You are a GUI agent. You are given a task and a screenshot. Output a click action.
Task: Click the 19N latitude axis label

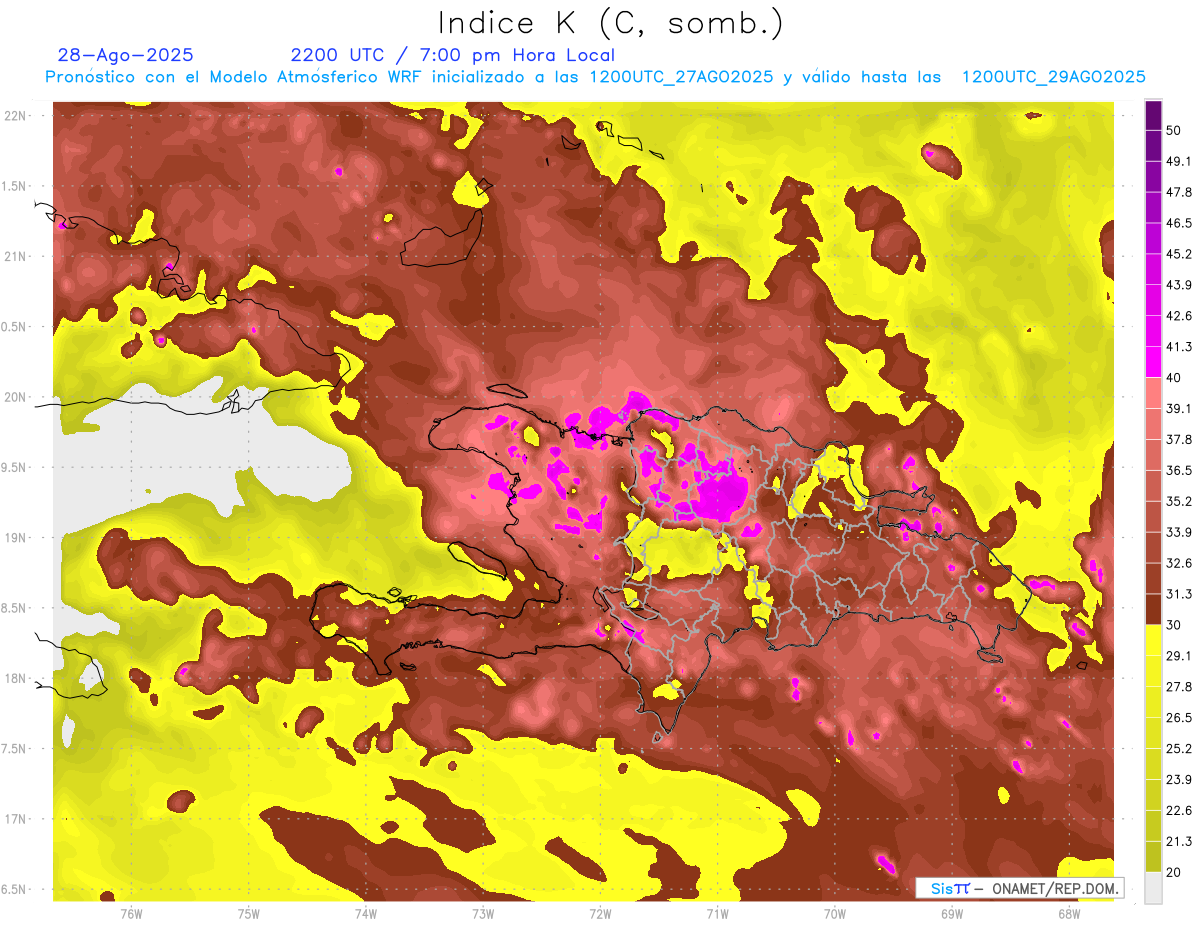click(x=17, y=538)
